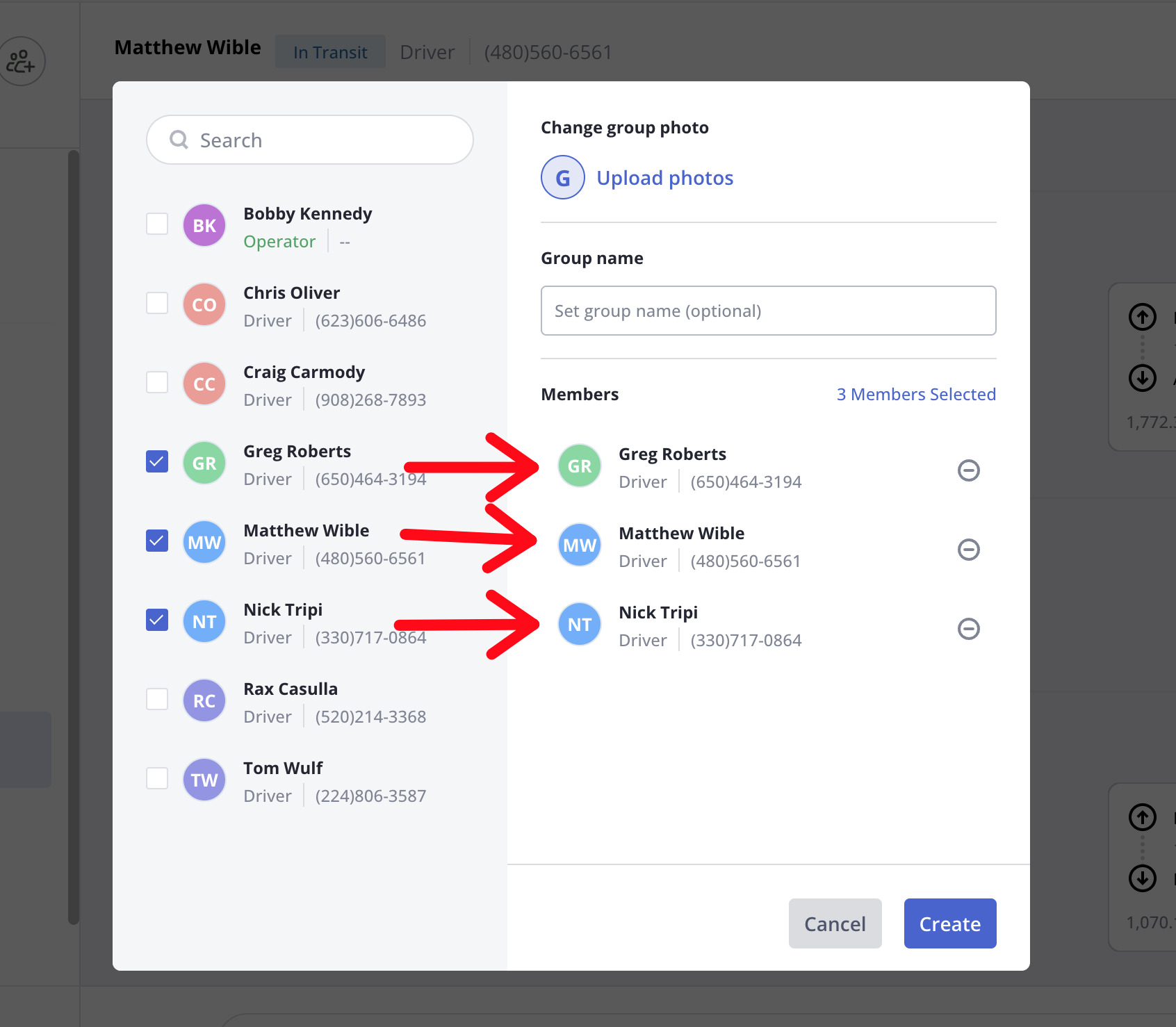
Task: Click the search magnifier icon
Action: [x=179, y=140]
